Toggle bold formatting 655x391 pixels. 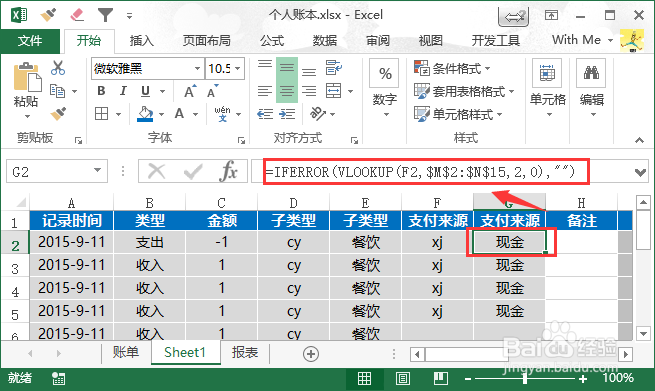pos(101,91)
